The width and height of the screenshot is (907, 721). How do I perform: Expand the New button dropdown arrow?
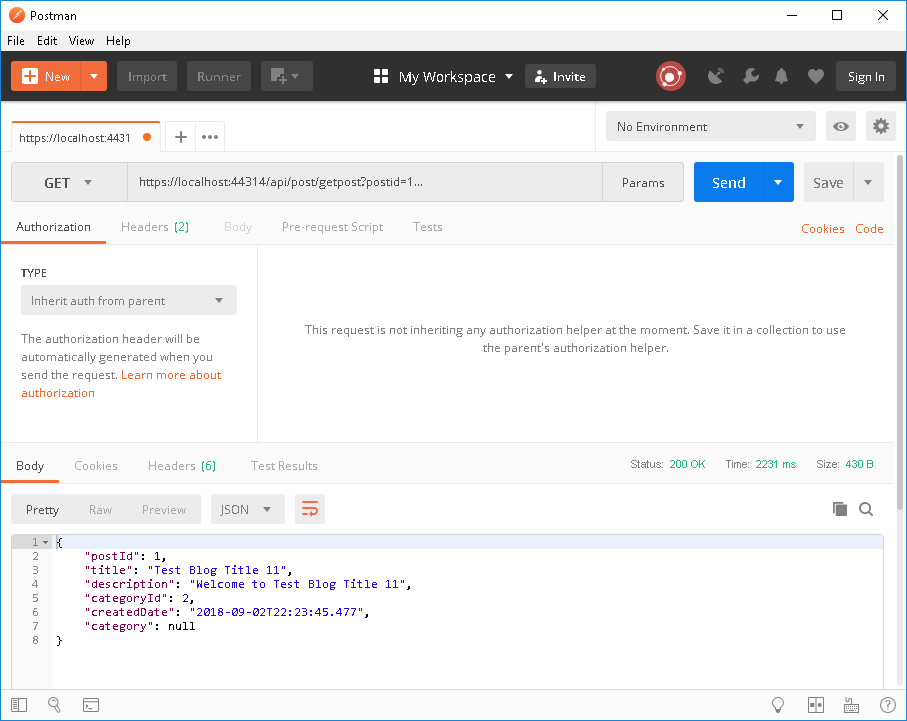(94, 76)
